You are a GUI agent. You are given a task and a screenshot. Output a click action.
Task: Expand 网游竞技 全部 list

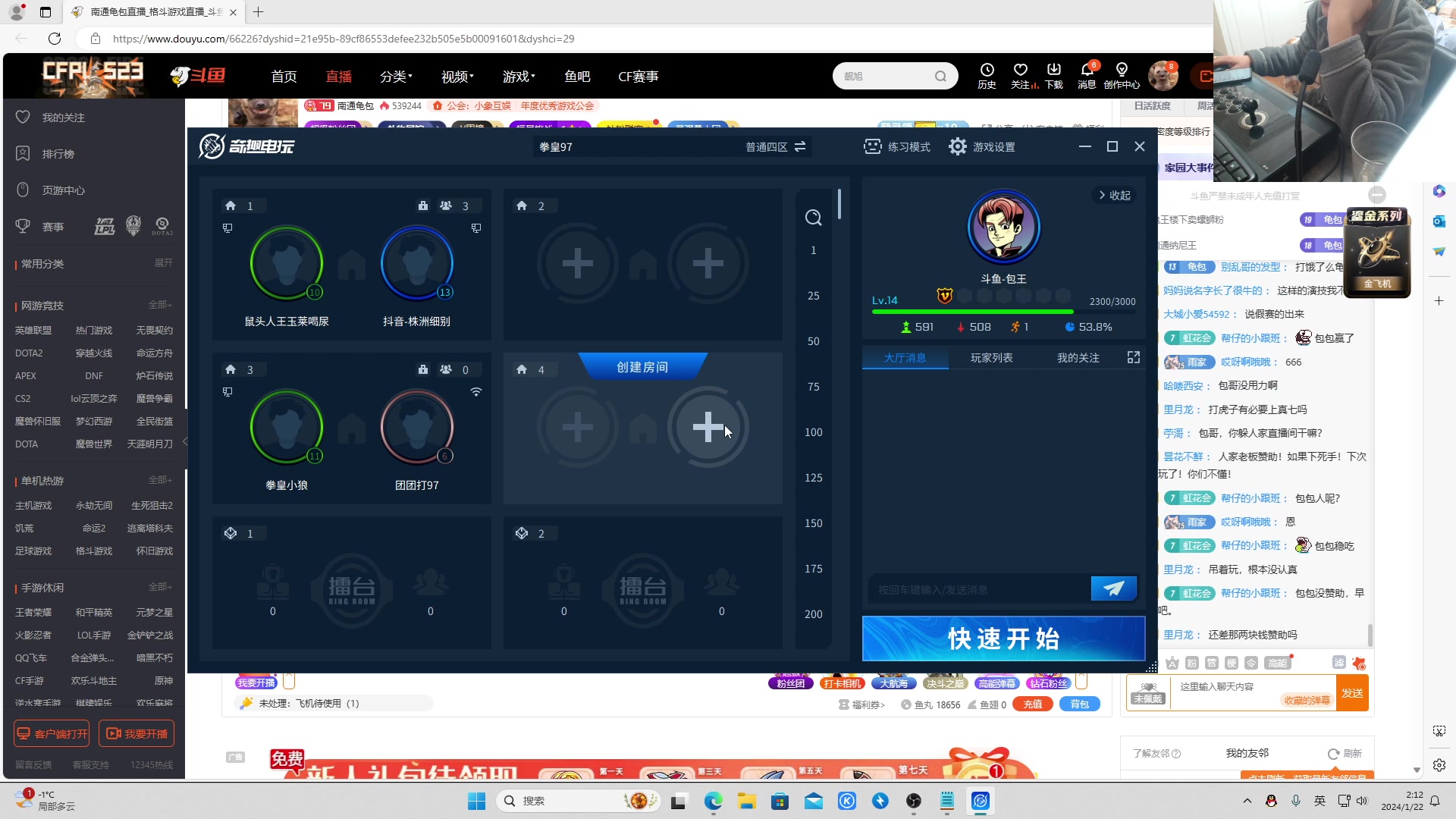160,305
